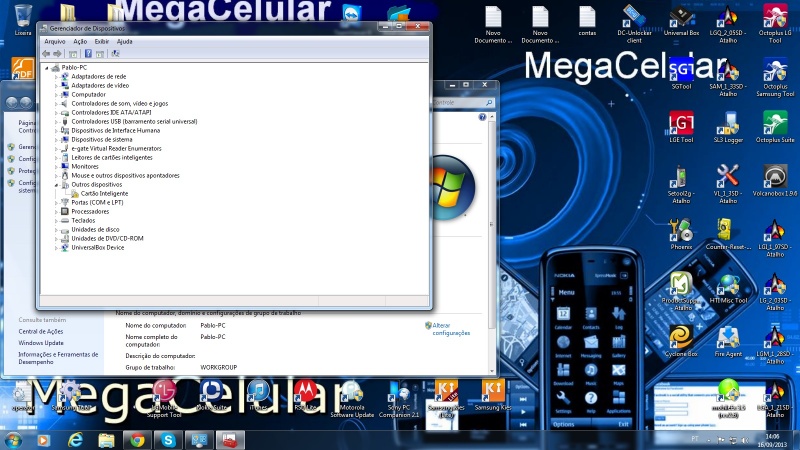Expand Adaptadores de vídeo
Image resolution: width=800 pixels, height=450 pixels.
[56, 86]
